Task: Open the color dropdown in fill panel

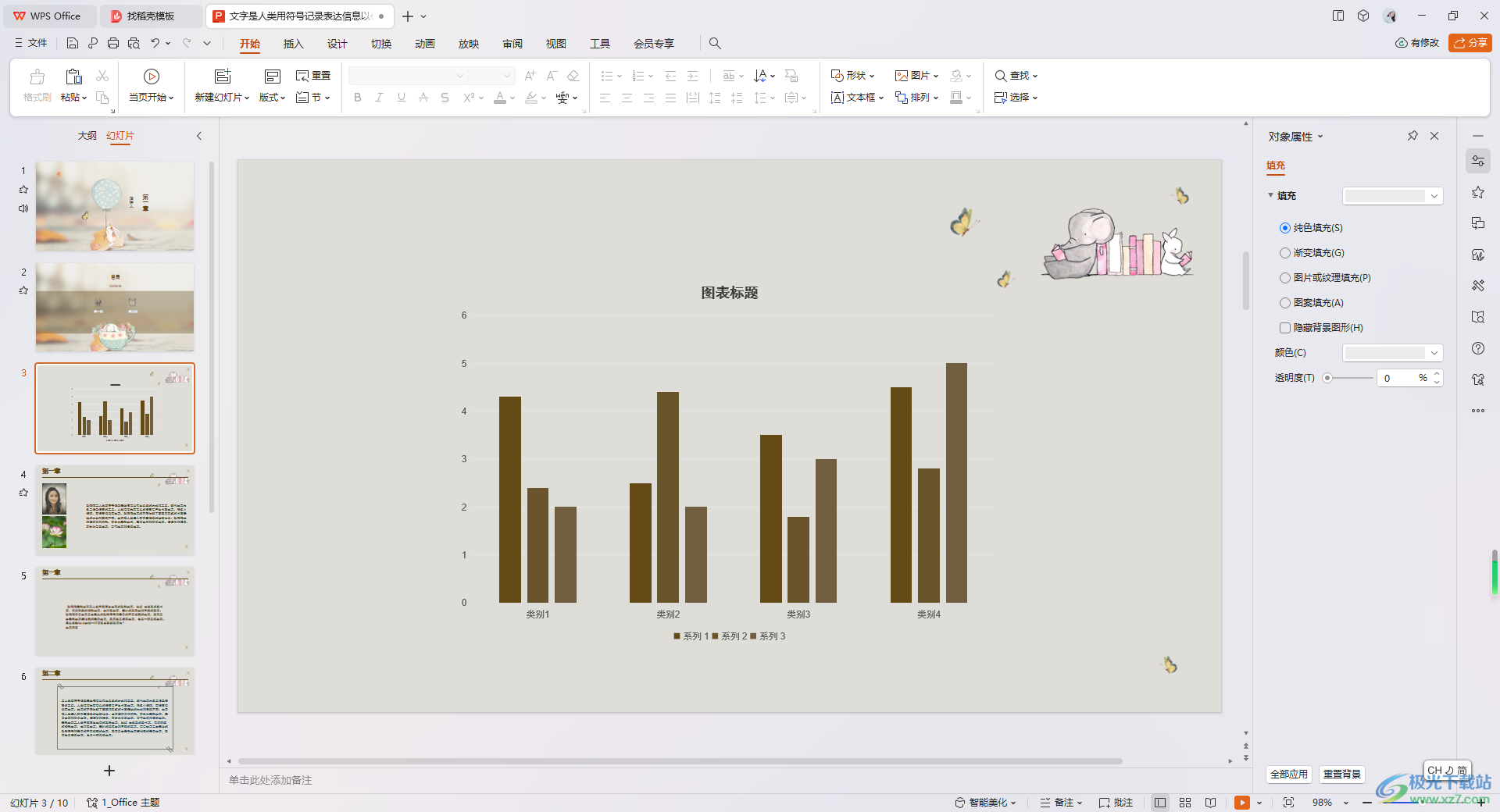Action: [x=1392, y=353]
